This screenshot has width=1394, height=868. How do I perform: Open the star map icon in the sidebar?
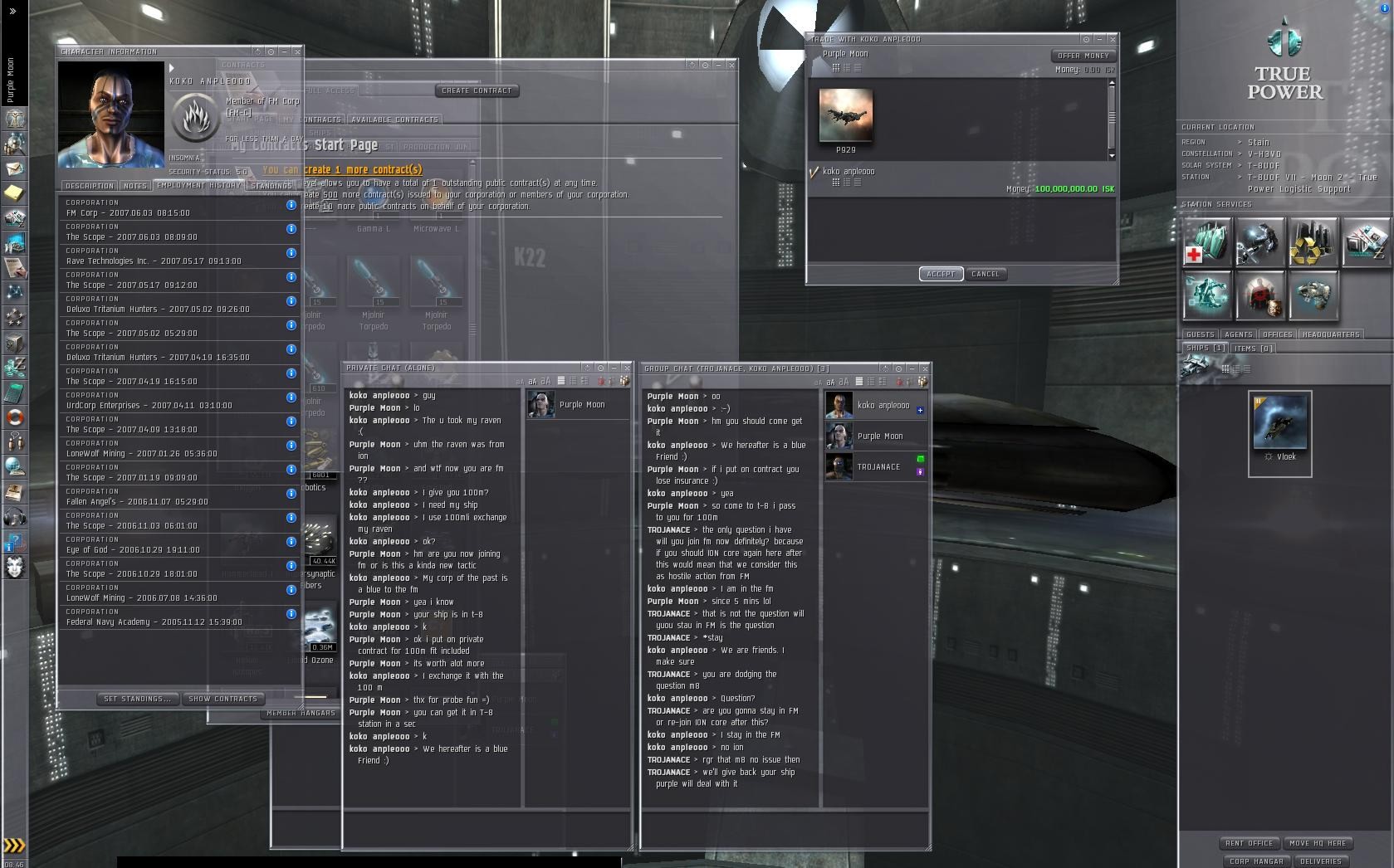(x=14, y=292)
